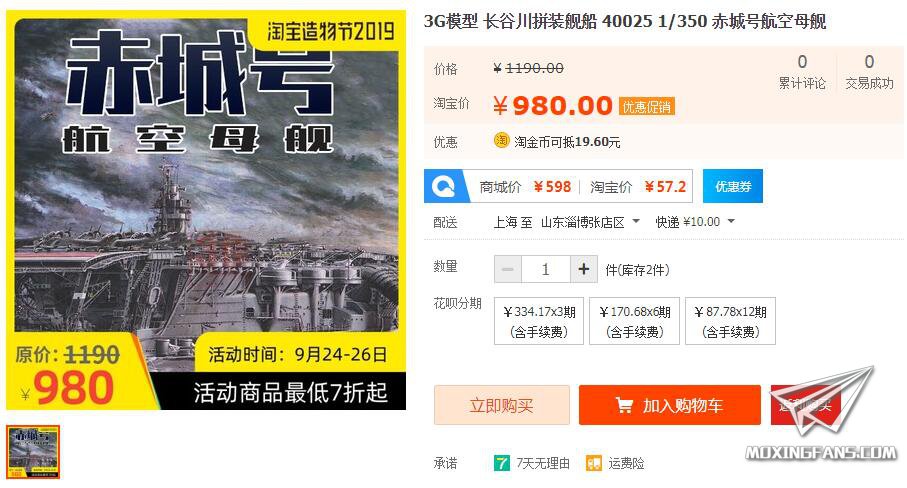Viewport: 907px width, 488px height.
Task: Increase quantity with the plus button
Action: pyautogui.click(x=584, y=269)
